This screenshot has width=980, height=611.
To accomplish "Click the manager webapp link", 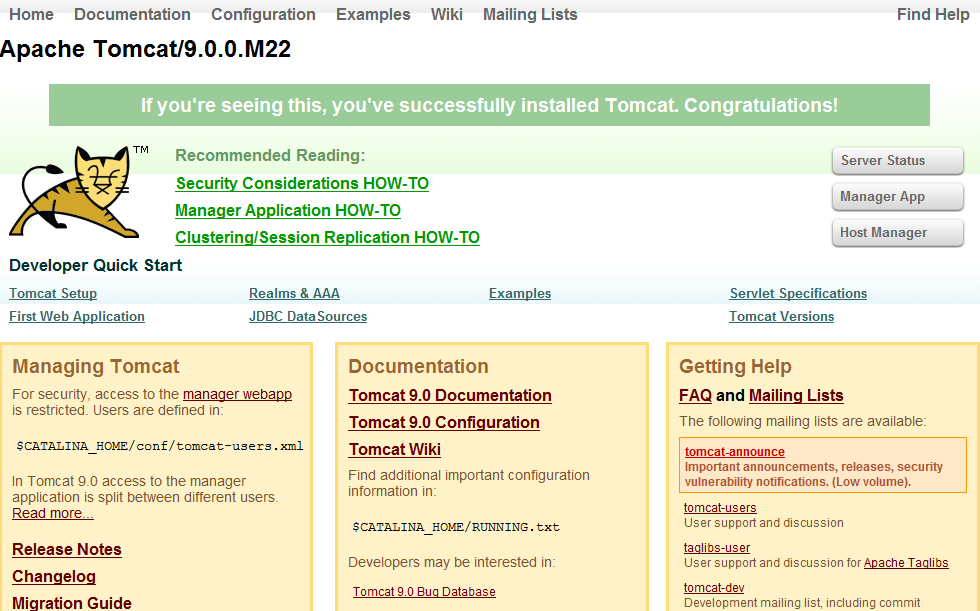I will point(237,395).
